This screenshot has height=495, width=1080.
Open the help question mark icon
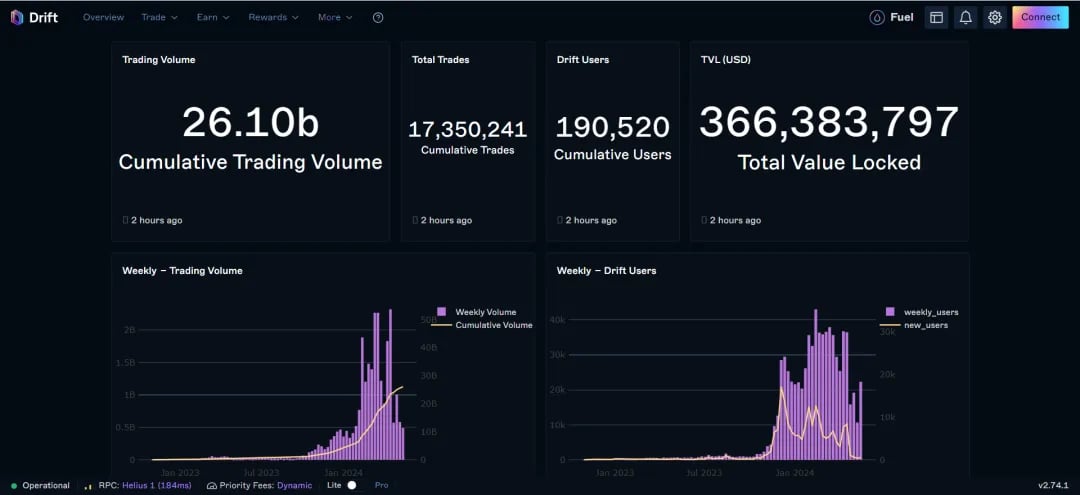point(377,17)
